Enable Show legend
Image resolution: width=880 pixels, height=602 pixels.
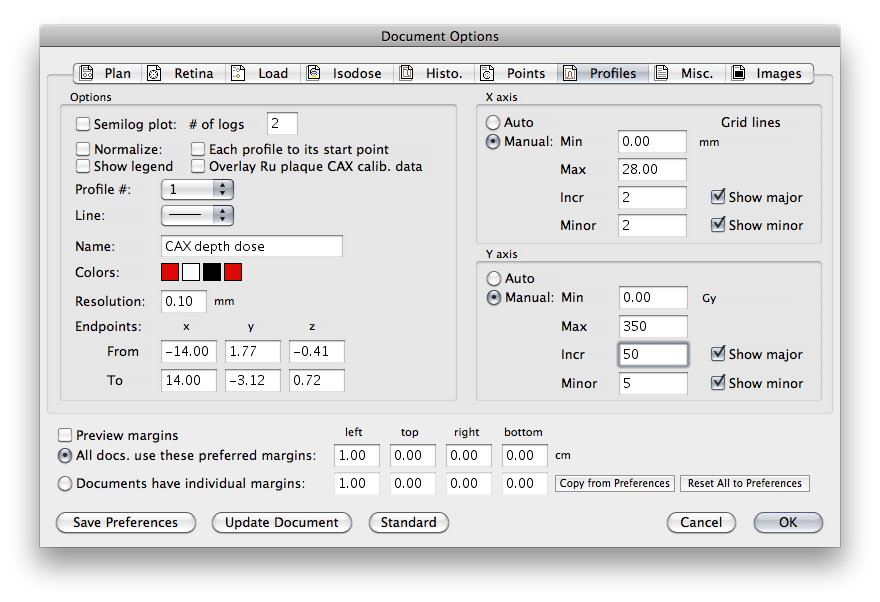pyautogui.click(x=82, y=166)
